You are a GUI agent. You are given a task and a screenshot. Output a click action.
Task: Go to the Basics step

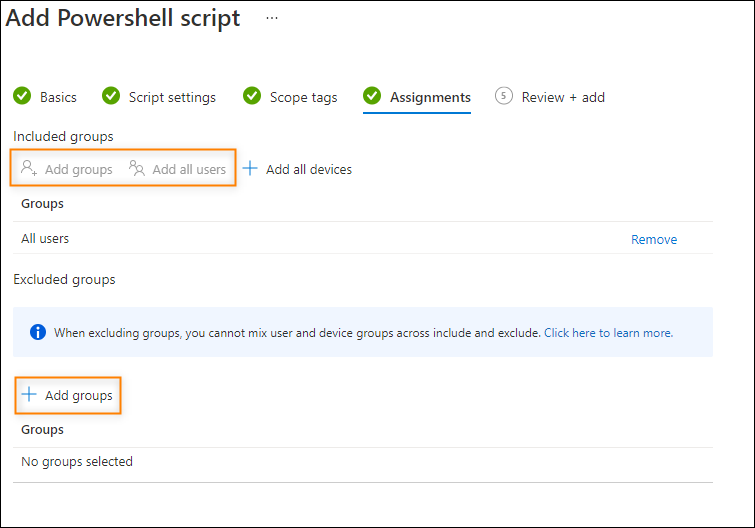point(58,97)
